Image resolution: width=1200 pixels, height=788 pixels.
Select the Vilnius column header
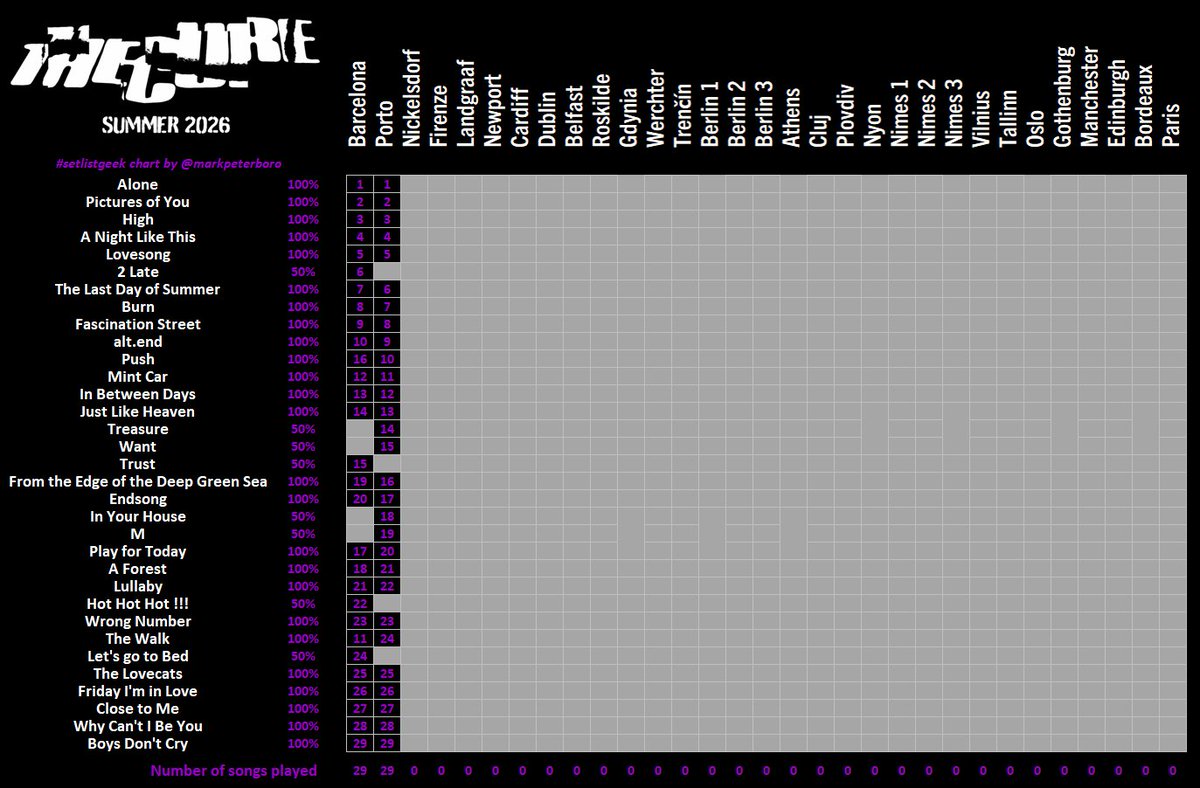point(981,119)
